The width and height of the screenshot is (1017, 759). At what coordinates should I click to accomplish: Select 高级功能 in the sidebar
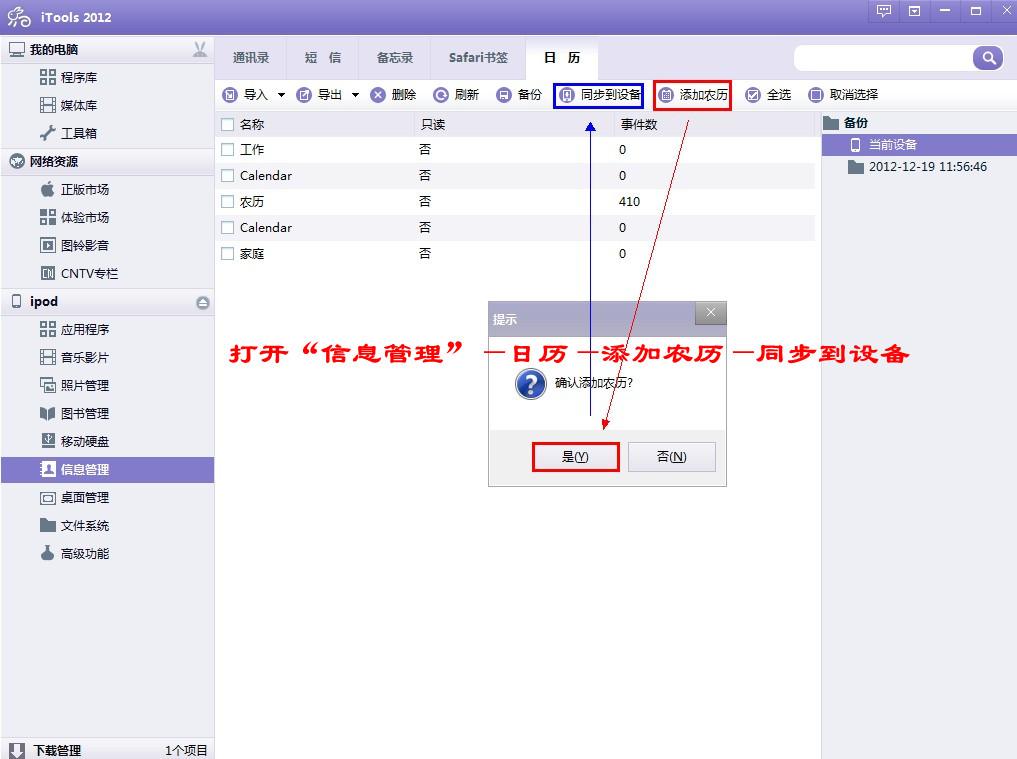point(85,553)
